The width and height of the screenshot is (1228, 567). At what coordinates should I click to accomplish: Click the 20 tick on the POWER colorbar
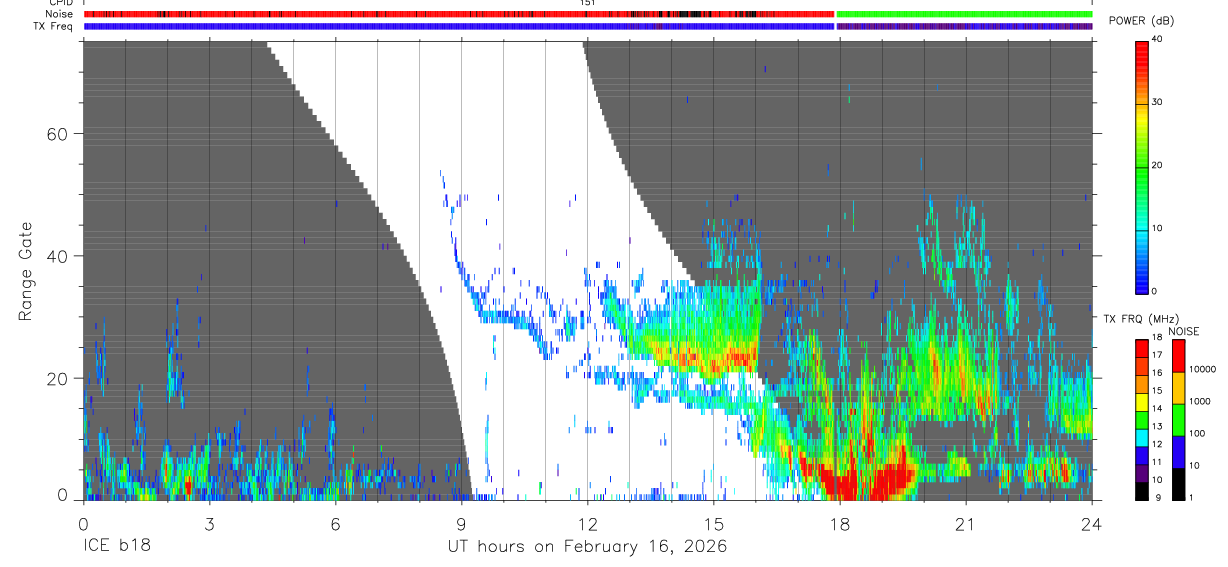(1156, 165)
